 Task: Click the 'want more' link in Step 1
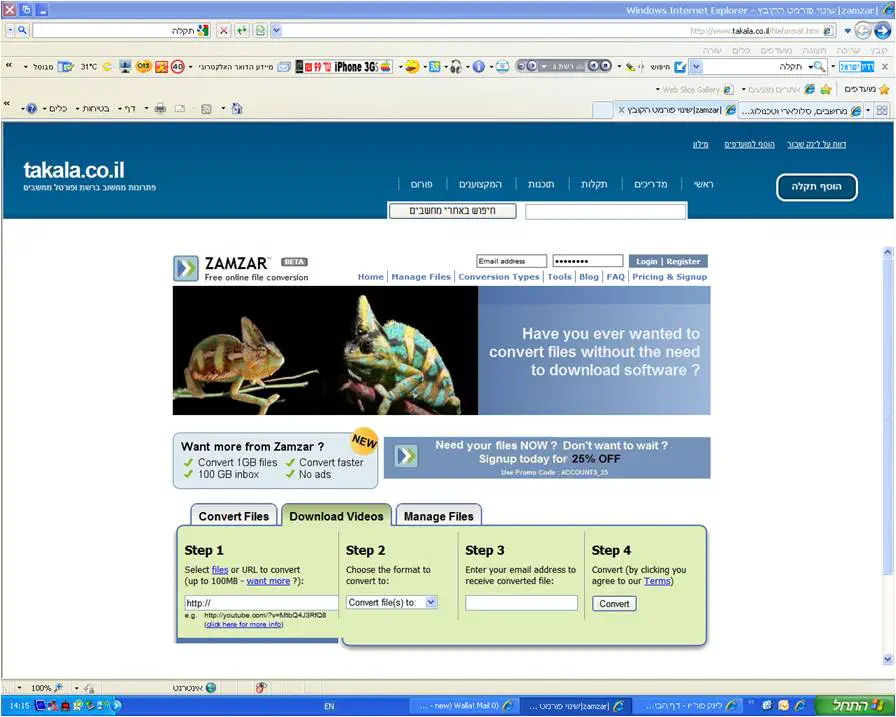click(268, 581)
